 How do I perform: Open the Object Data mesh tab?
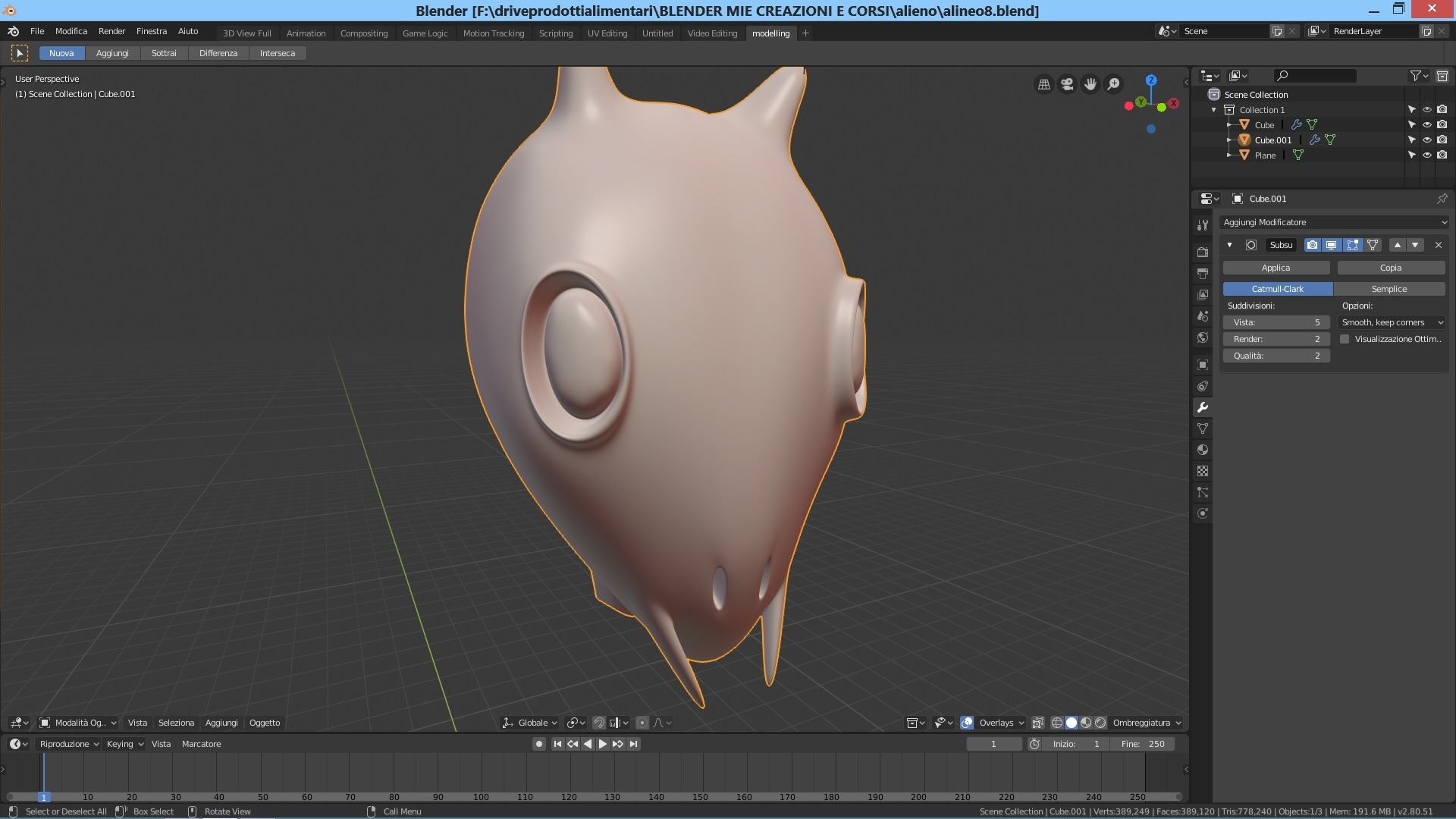pos(1202,428)
